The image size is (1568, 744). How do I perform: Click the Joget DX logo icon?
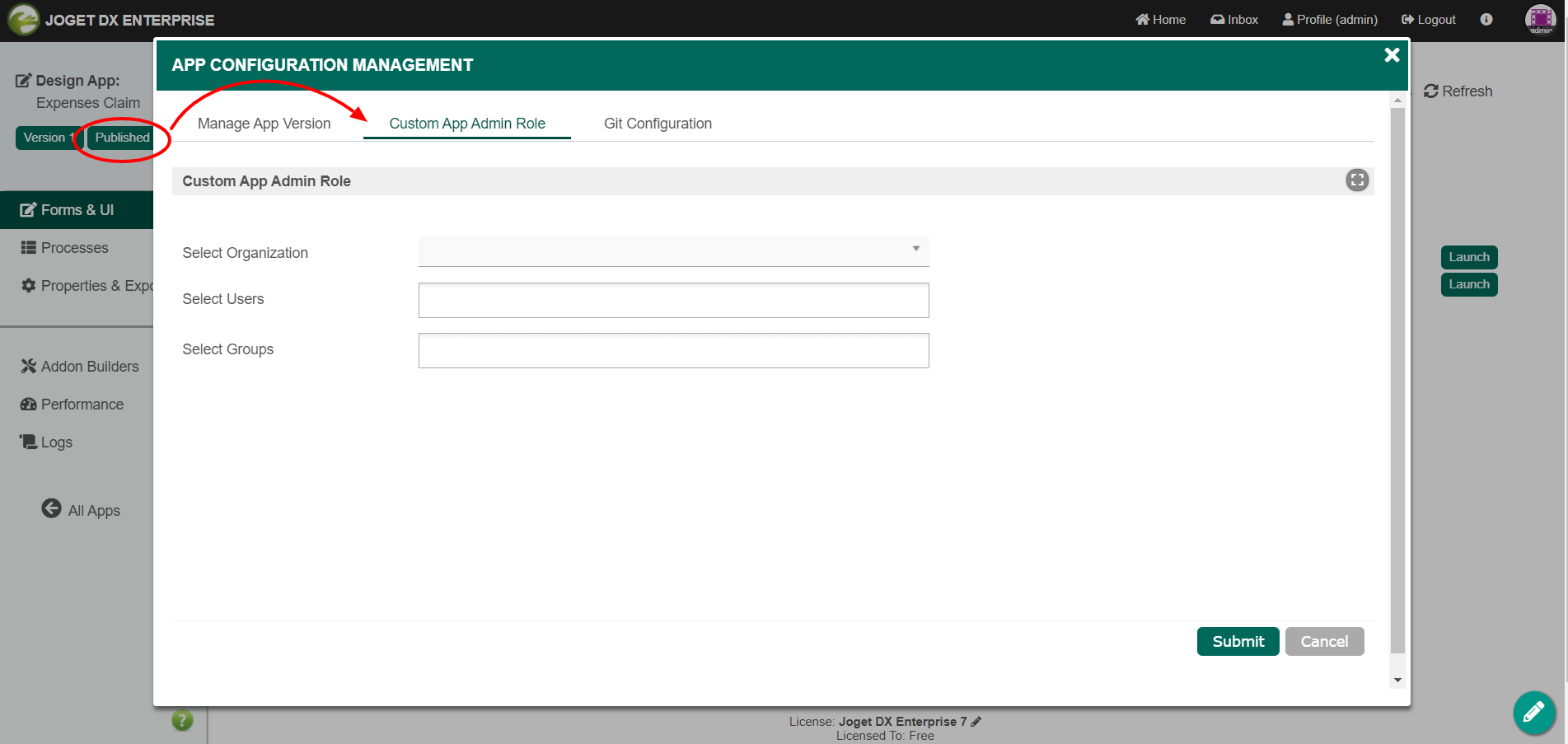coord(23,19)
